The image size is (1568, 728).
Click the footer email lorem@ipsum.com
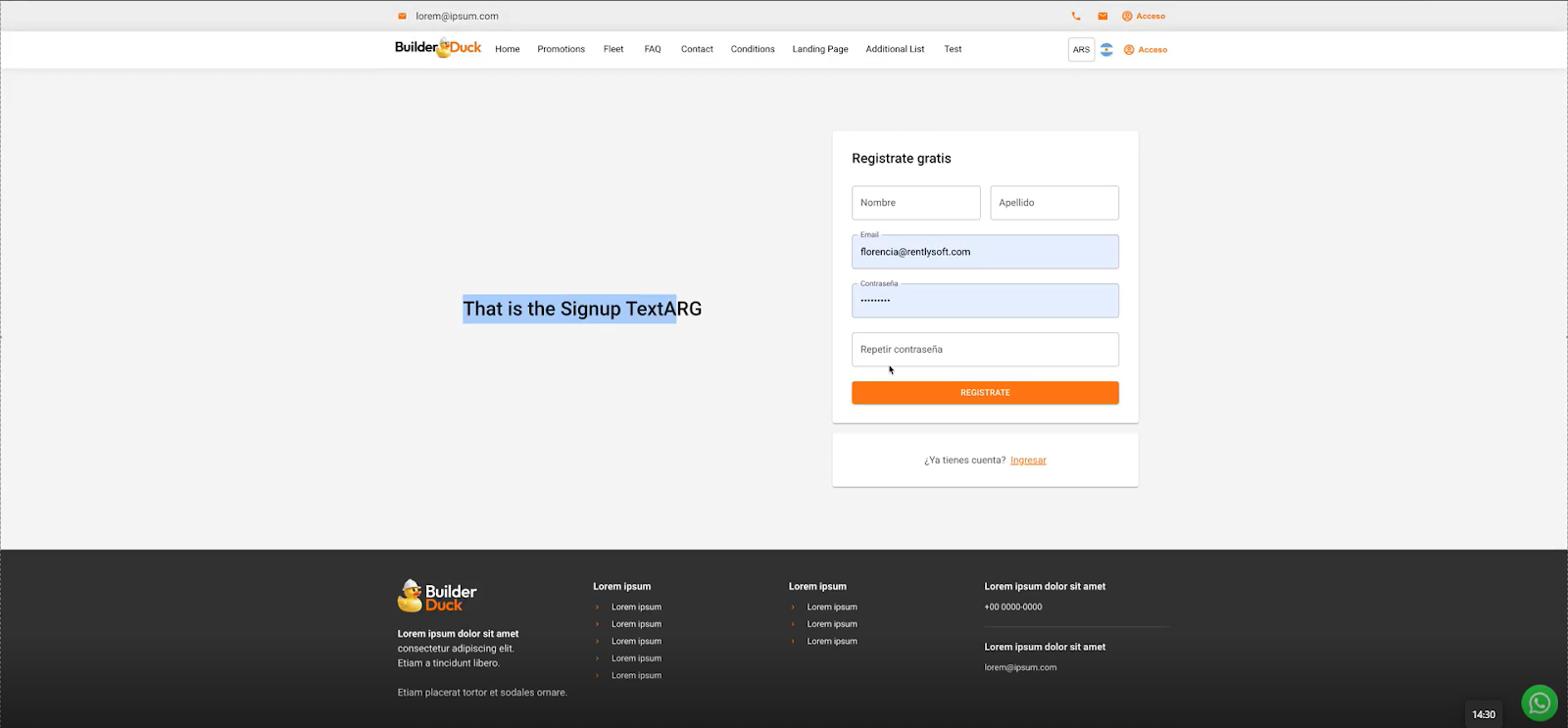pyautogui.click(x=1020, y=667)
